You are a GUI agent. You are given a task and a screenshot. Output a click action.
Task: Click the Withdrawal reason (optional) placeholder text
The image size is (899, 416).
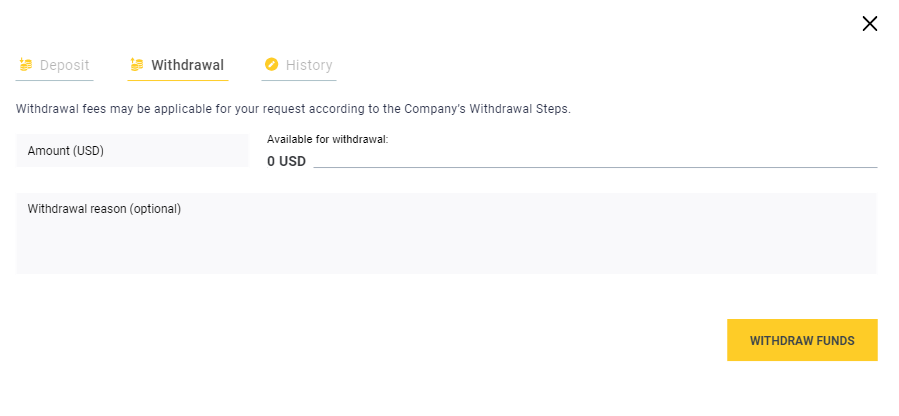[104, 209]
